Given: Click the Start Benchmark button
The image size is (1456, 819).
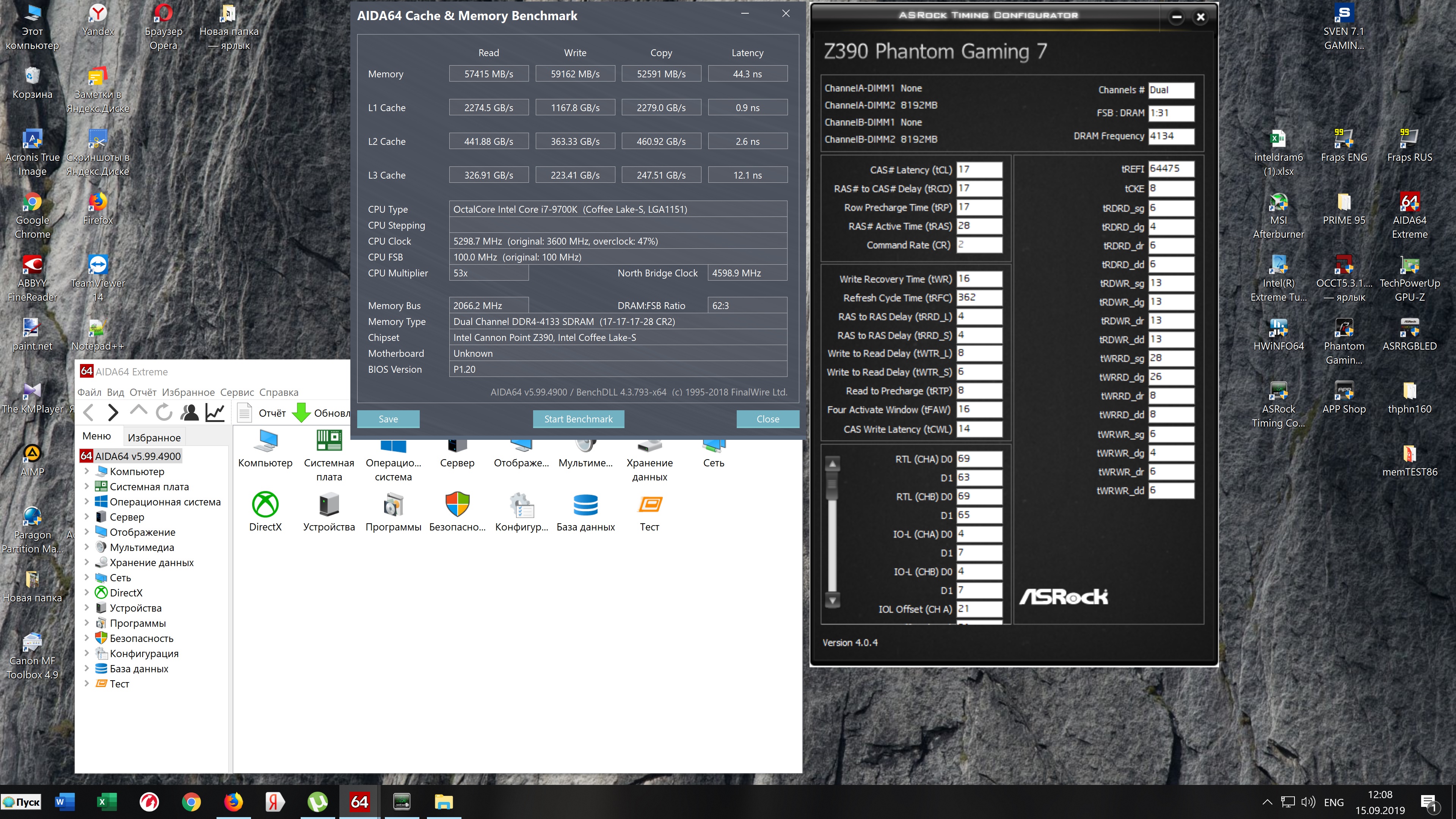Looking at the screenshot, I should coord(577,419).
